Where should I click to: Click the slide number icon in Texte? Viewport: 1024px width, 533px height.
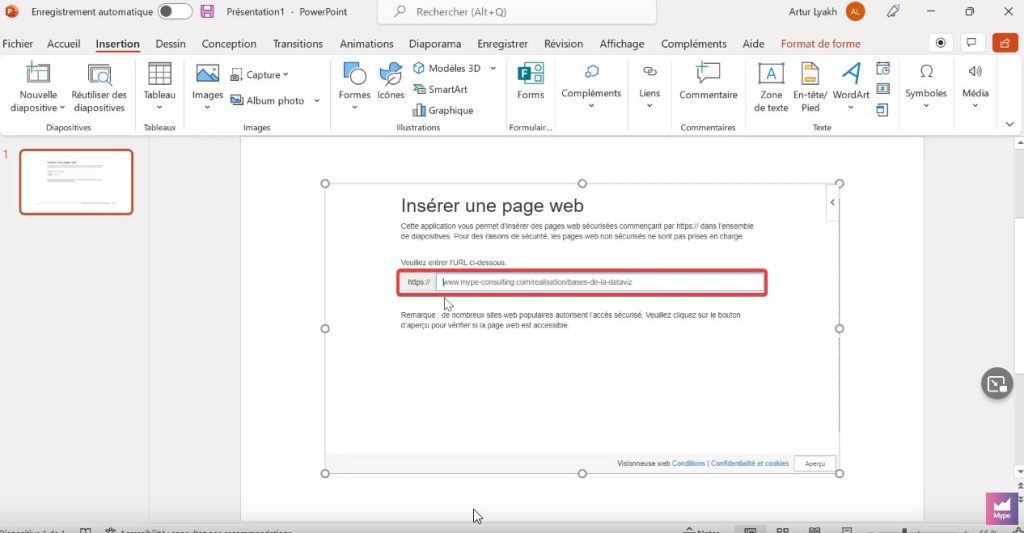click(883, 89)
